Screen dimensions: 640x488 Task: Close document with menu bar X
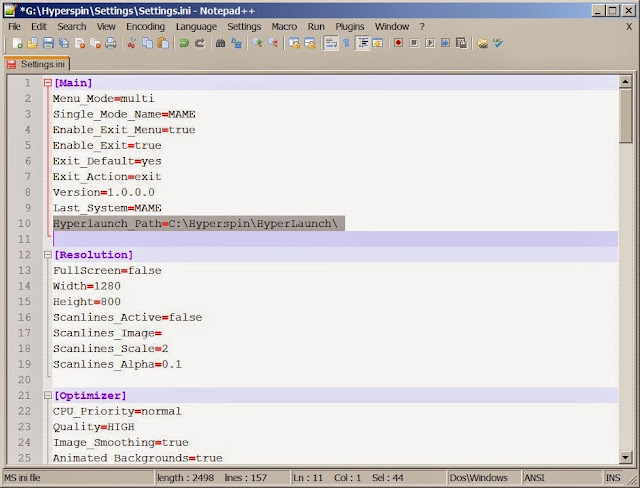point(629,27)
